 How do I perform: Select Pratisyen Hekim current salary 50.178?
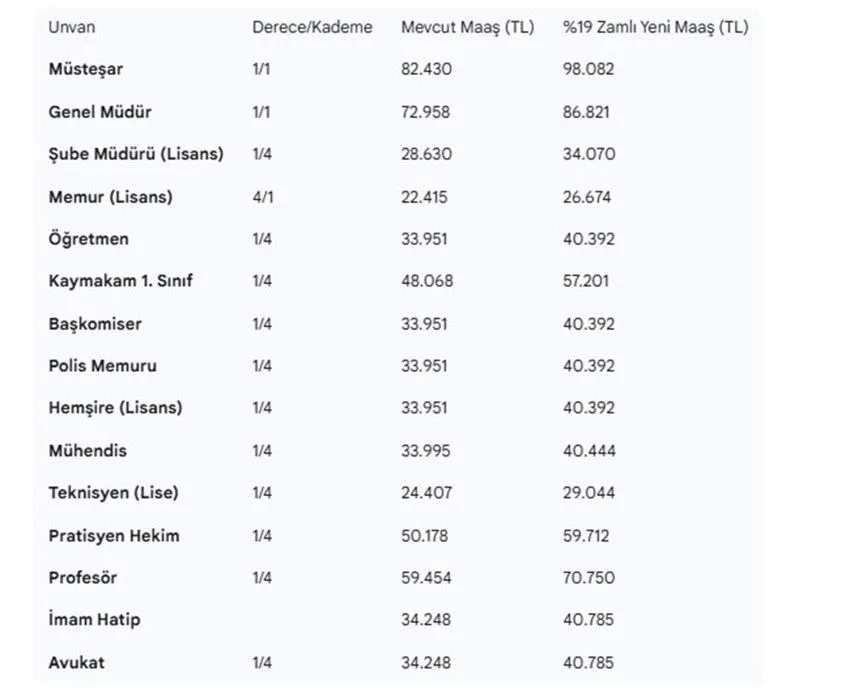(426, 536)
